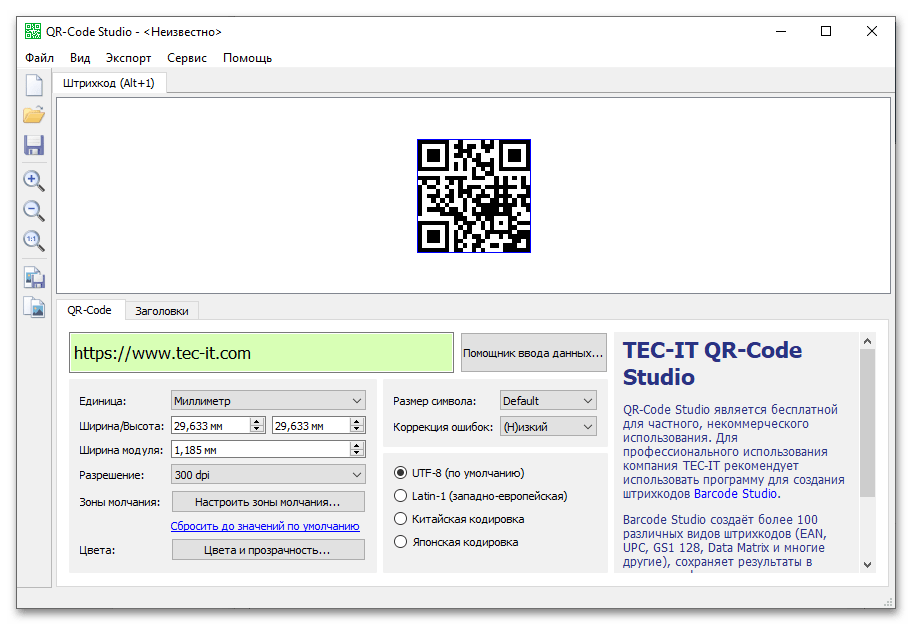Switch to the Заголовки tab
This screenshot has height=625, width=912.
[162, 311]
